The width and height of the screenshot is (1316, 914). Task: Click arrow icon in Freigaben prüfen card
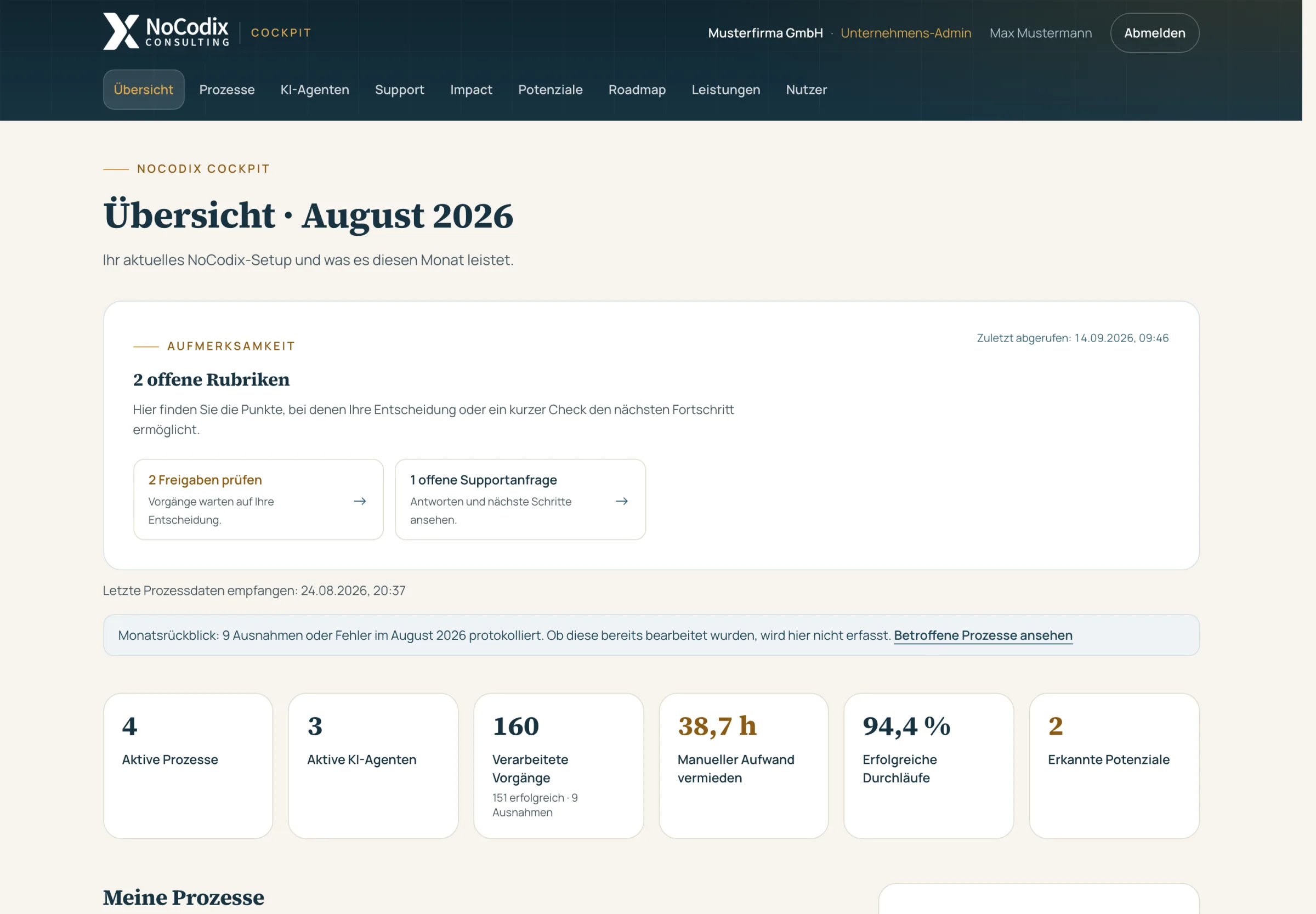click(x=360, y=501)
